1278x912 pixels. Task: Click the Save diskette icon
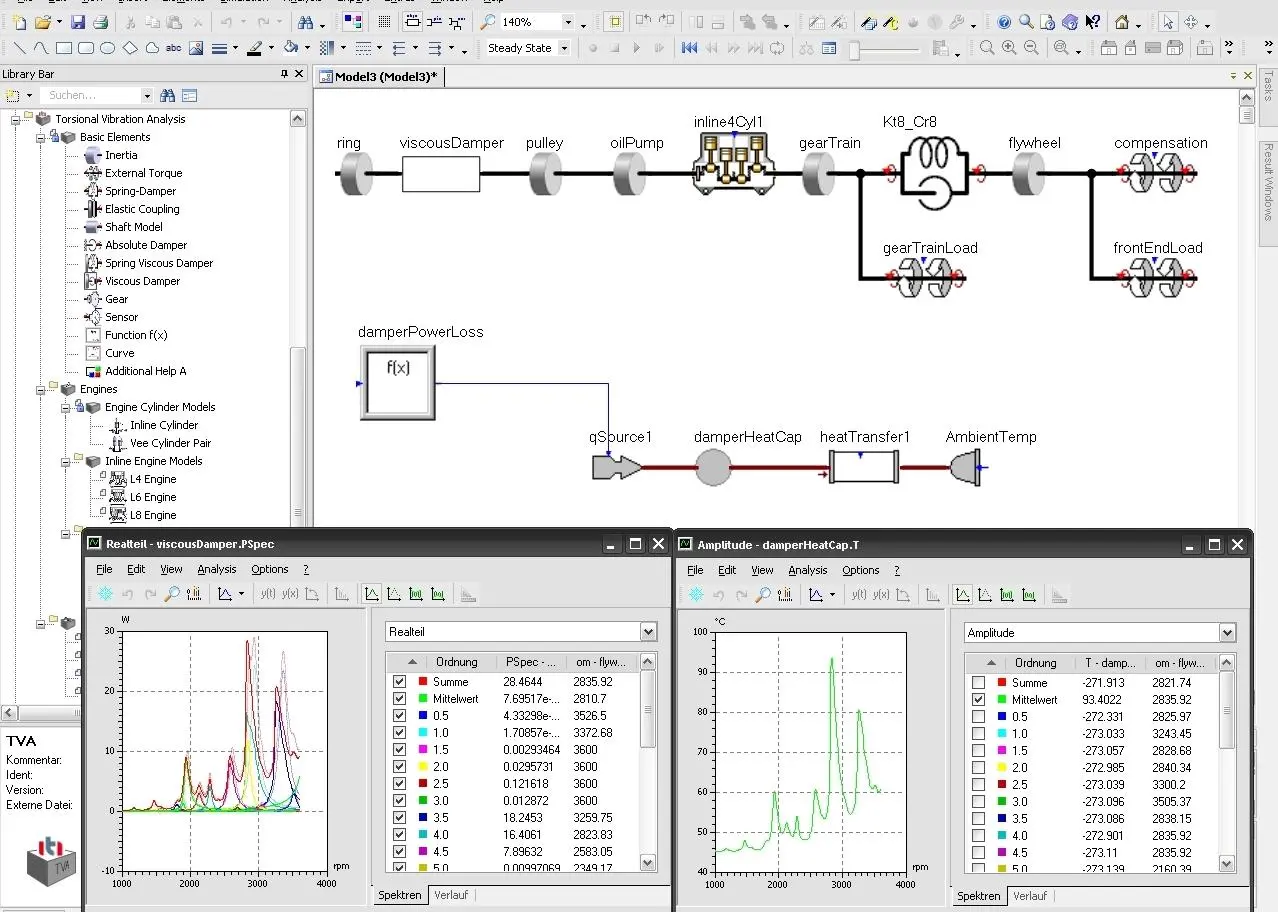[x=78, y=22]
